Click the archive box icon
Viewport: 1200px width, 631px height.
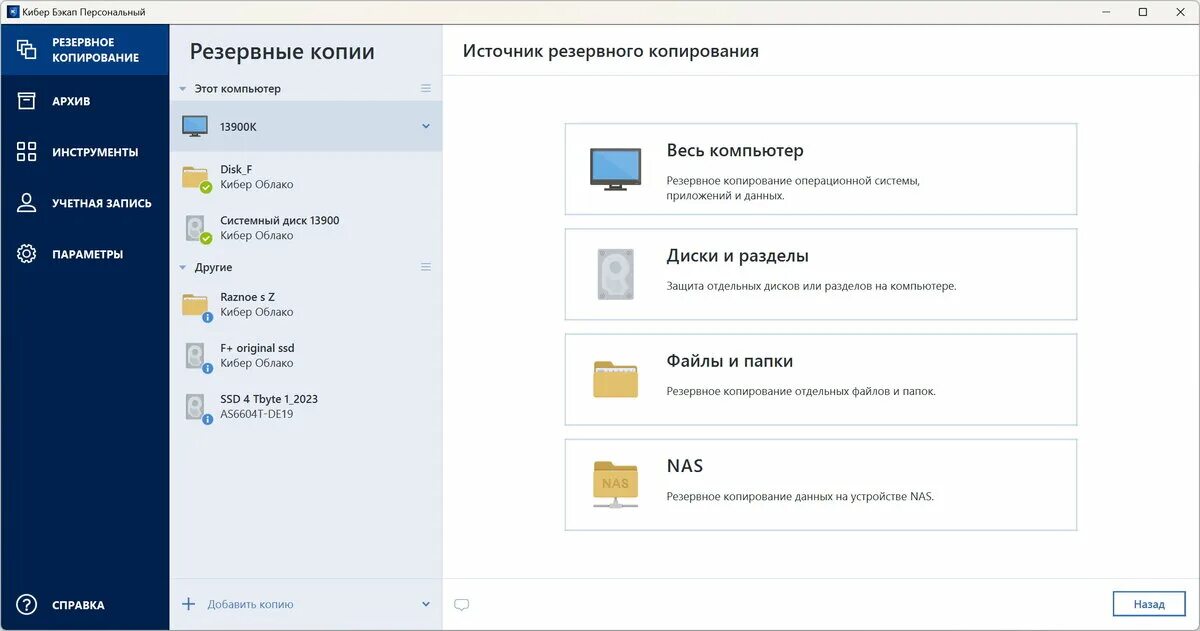point(27,101)
